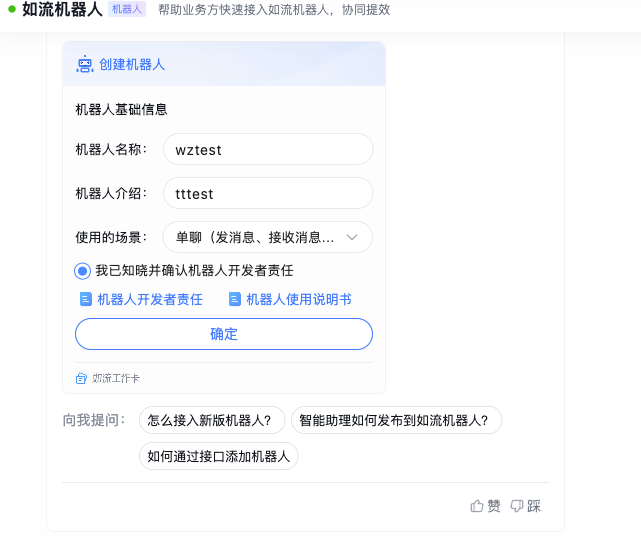Viewport: 641px width, 536px height.
Task: Click the chevron arrow in 使用的场景 selector
Action: pyautogui.click(x=352, y=237)
